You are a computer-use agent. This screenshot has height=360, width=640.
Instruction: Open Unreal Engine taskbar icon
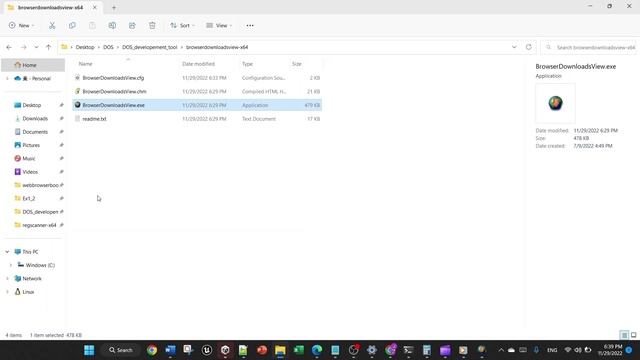(x=207, y=350)
